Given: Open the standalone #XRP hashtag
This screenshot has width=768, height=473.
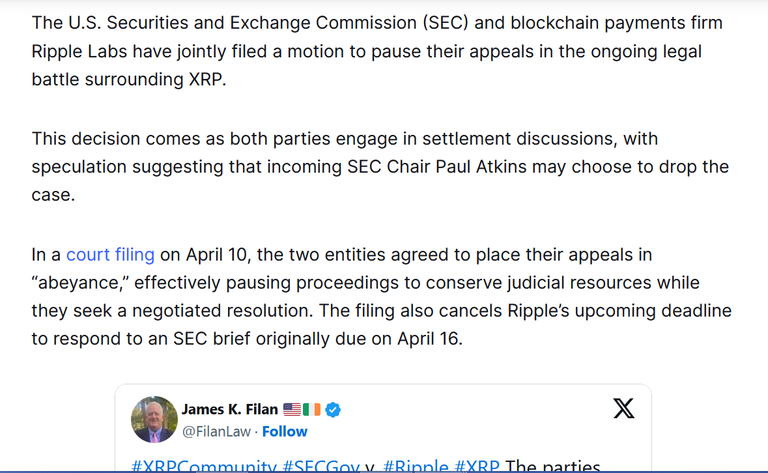Looking at the screenshot, I should 477,466.
